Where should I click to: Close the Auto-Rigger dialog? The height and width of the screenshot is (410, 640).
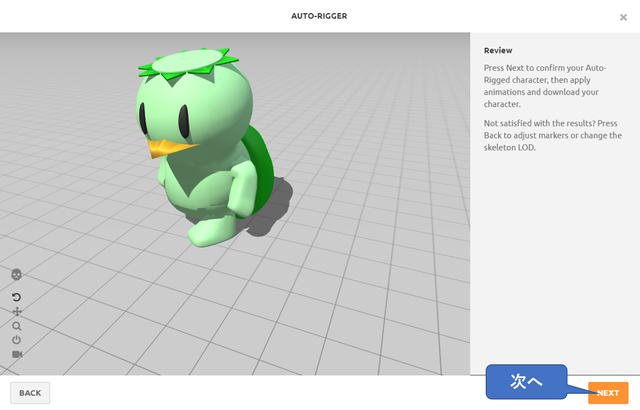coord(623,17)
